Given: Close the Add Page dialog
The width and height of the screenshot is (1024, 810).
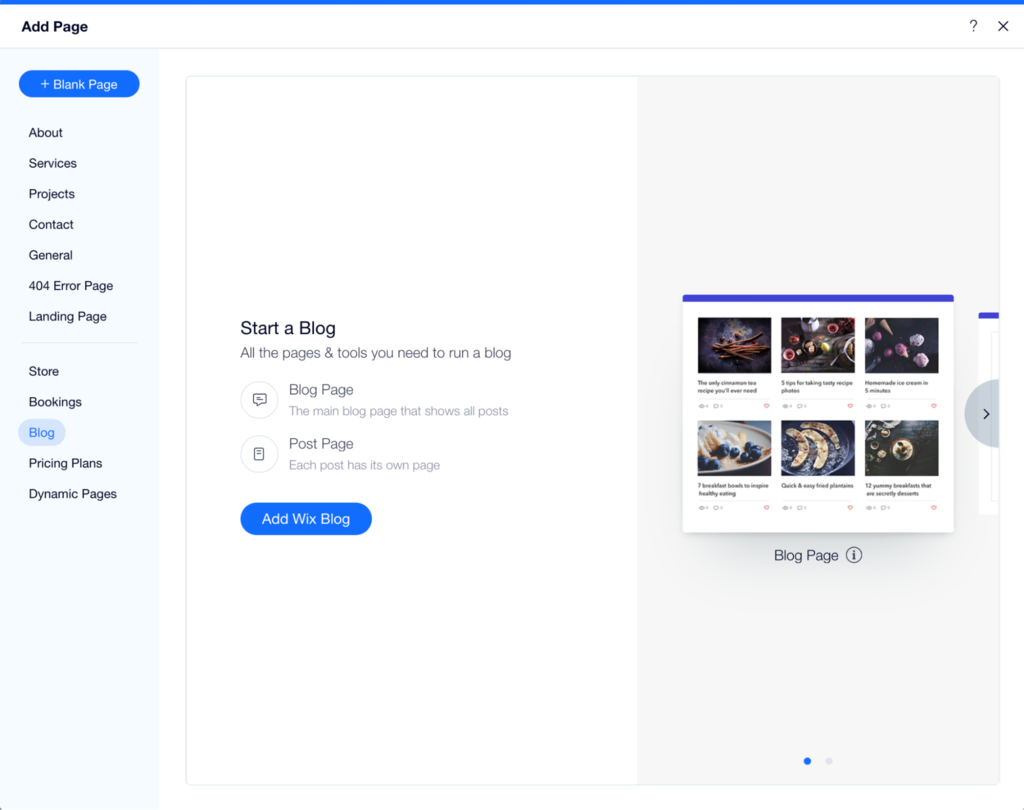Looking at the screenshot, I should (1003, 26).
